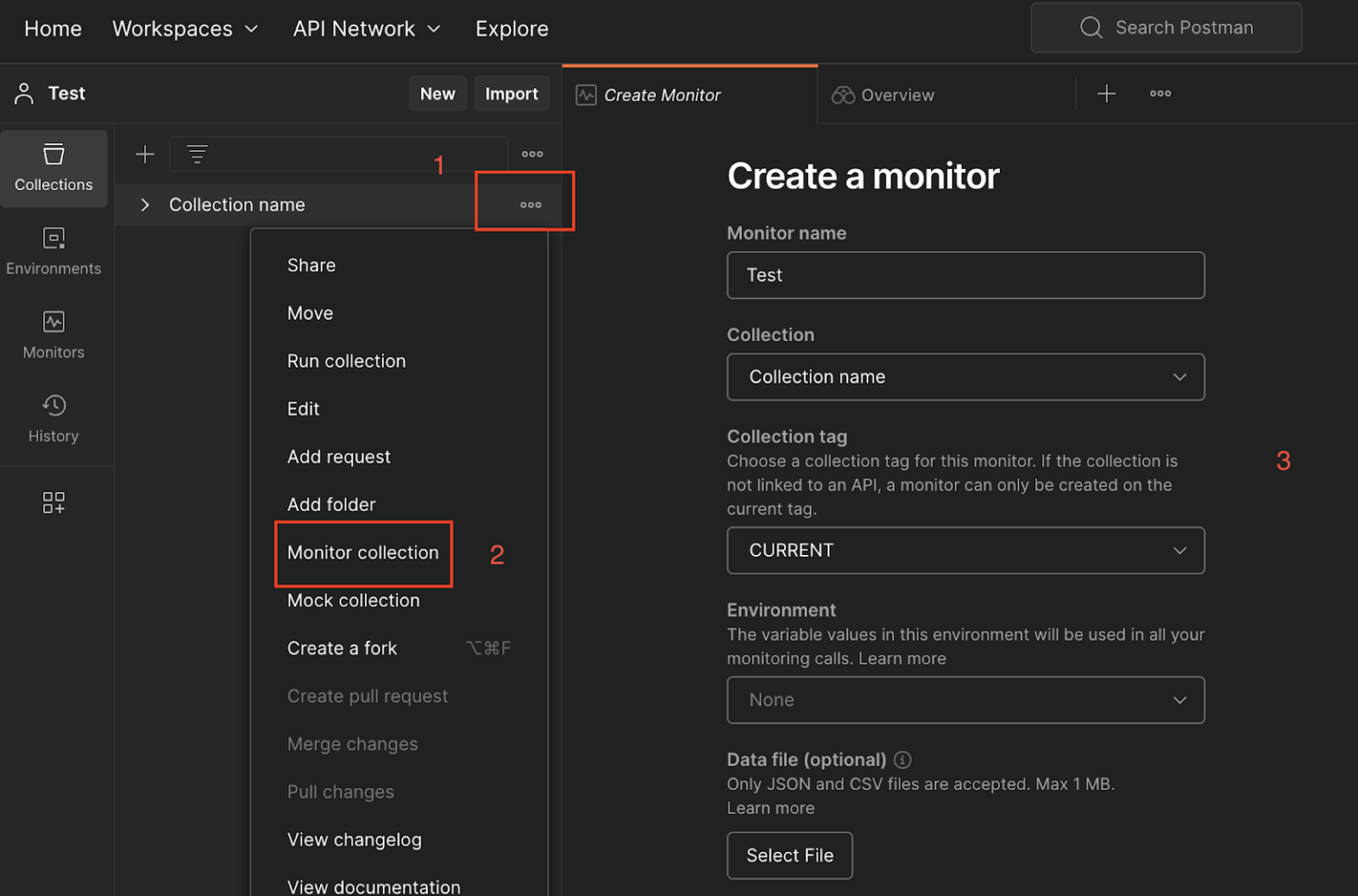Viewport: 1358px width, 896px height.
Task: Click the Monitor name input field
Action: (x=965, y=275)
